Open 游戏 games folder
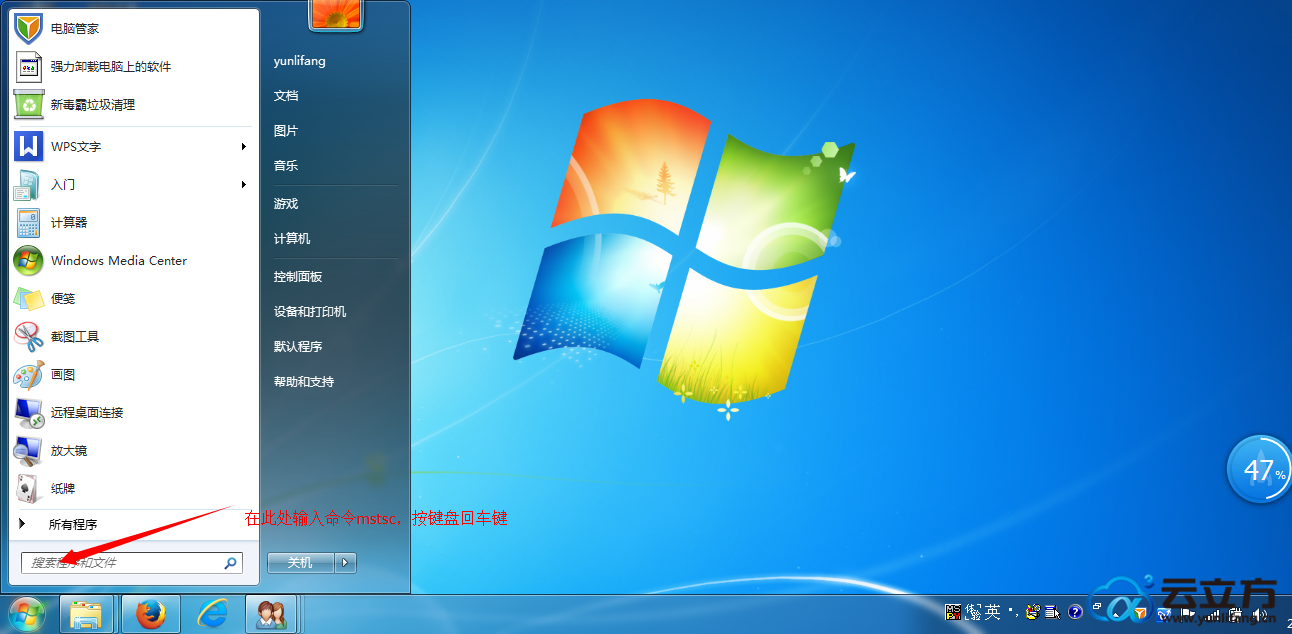This screenshot has height=634, width=1292. [286, 203]
